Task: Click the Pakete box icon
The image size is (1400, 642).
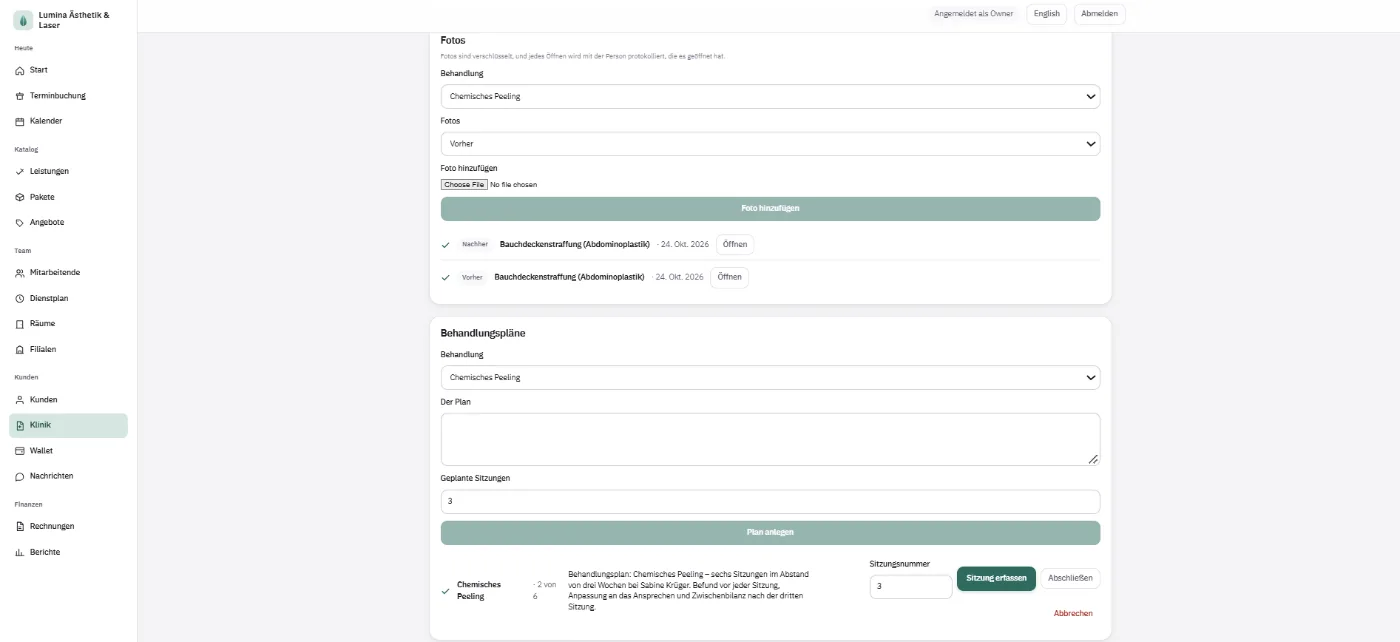Action: (x=20, y=197)
